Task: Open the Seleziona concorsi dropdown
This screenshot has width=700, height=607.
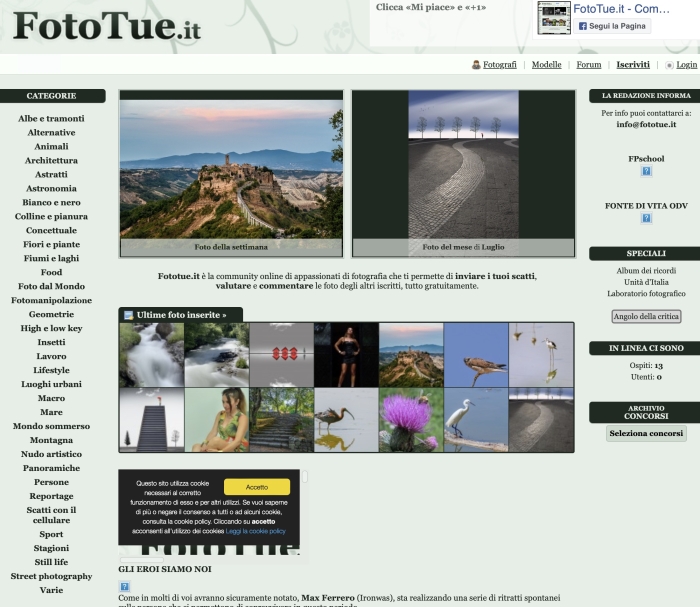Action: (x=645, y=433)
